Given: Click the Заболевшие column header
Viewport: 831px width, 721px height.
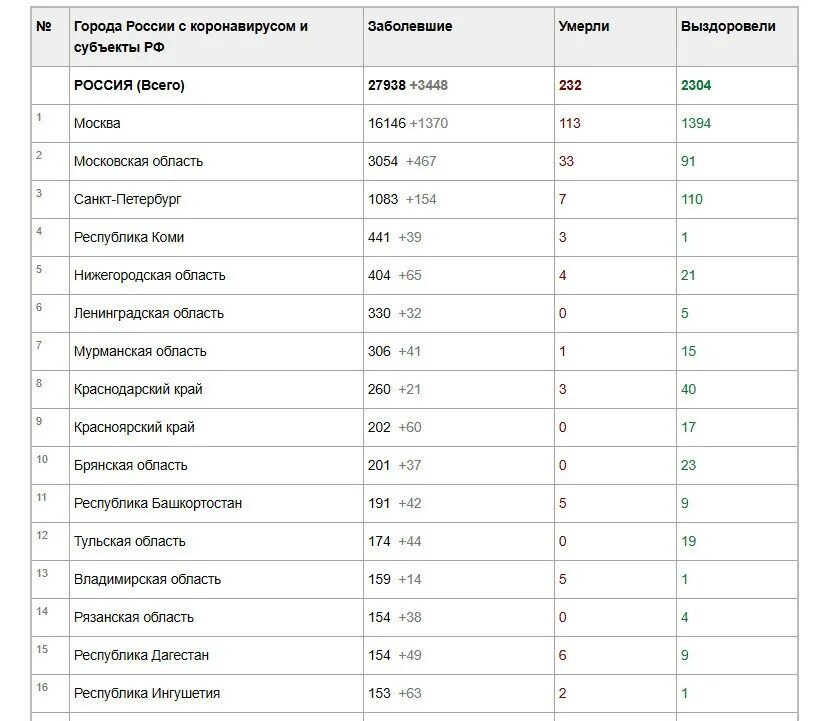Looking at the screenshot, I should tap(410, 27).
